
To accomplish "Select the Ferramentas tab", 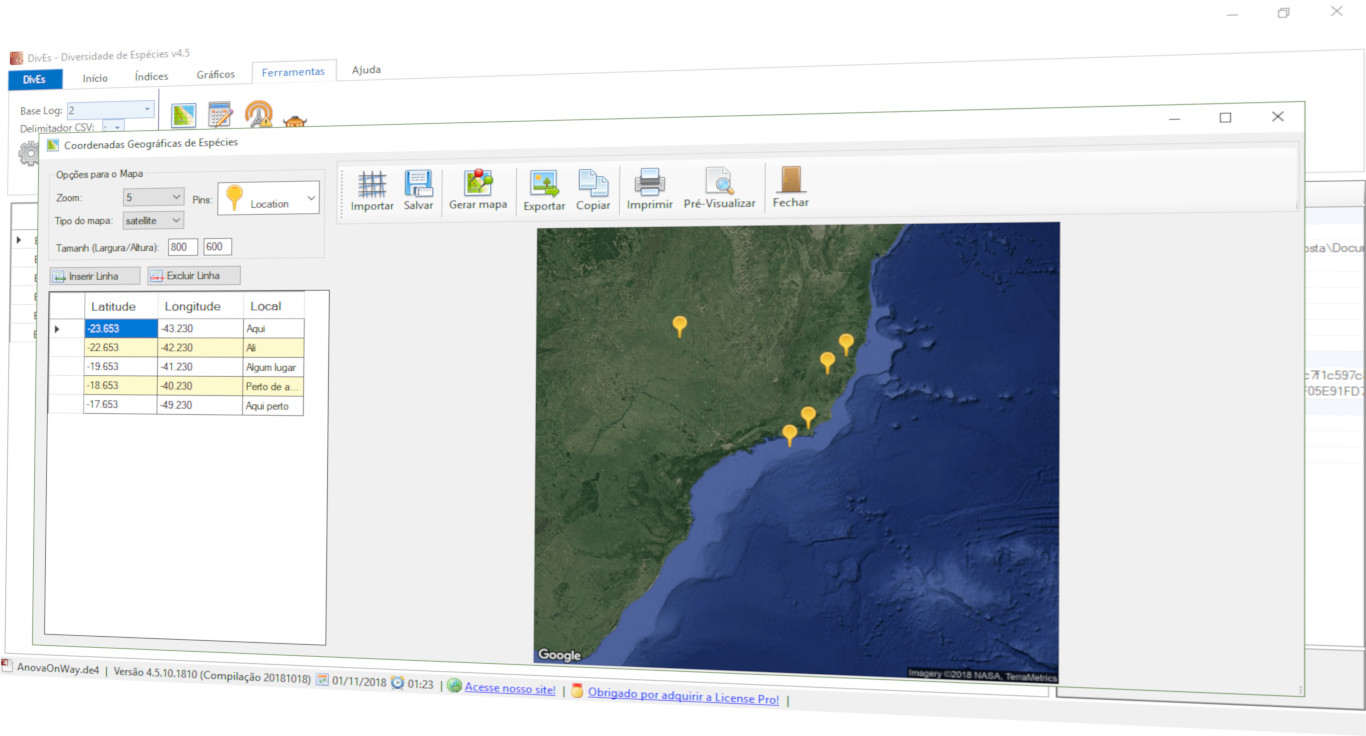I will click(x=293, y=72).
